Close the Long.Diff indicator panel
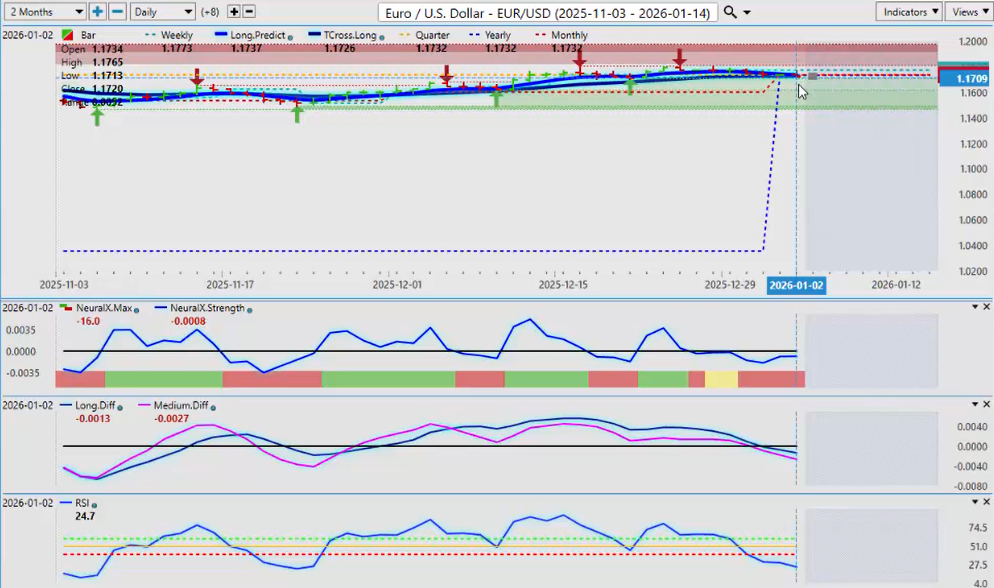 [x=987, y=404]
